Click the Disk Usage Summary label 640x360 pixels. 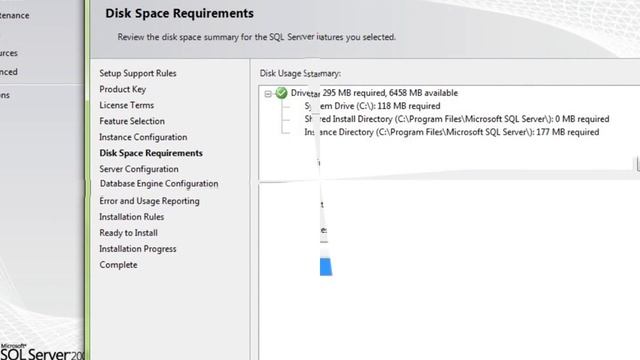pos(300,73)
